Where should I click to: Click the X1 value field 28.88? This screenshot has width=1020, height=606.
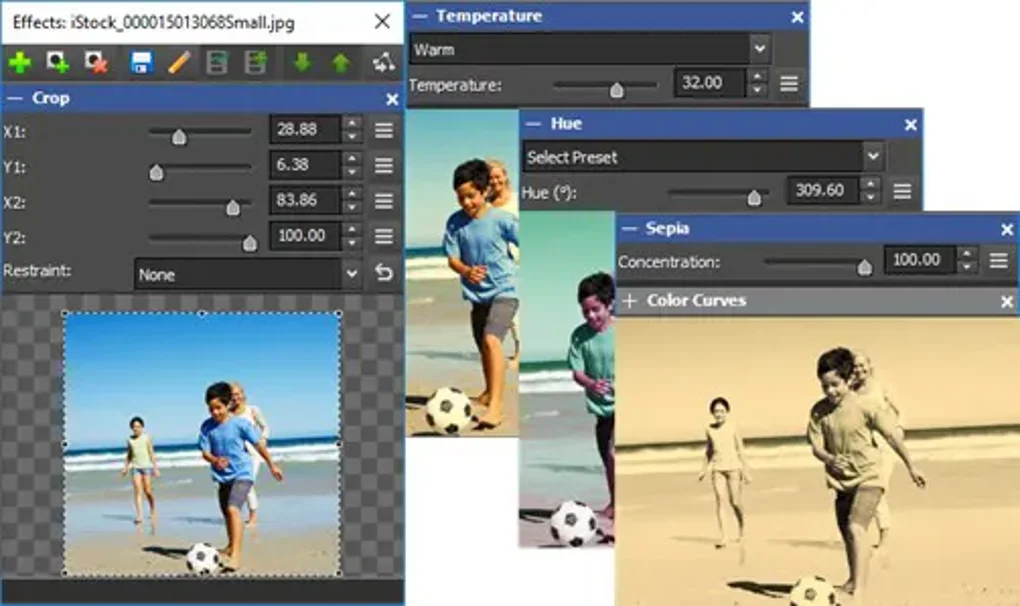click(x=305, y=129)
